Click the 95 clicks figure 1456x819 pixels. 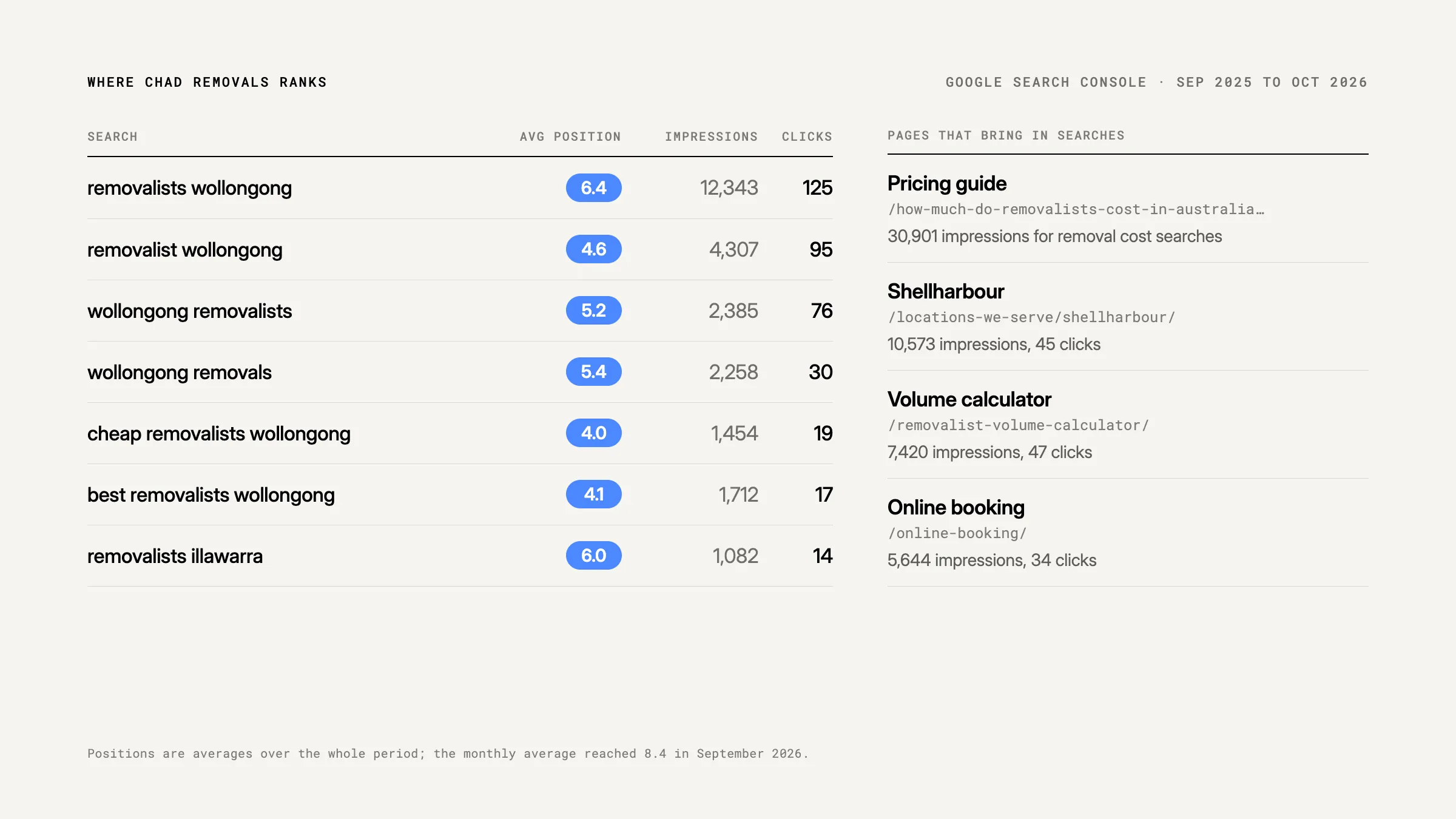coord(821,249)
